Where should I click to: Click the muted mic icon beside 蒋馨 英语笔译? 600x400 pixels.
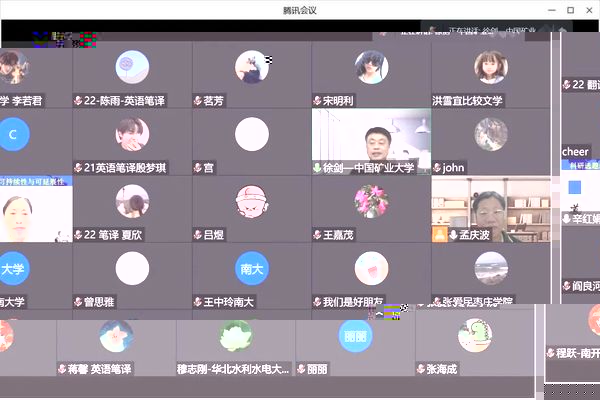click(x=62, y=369)
